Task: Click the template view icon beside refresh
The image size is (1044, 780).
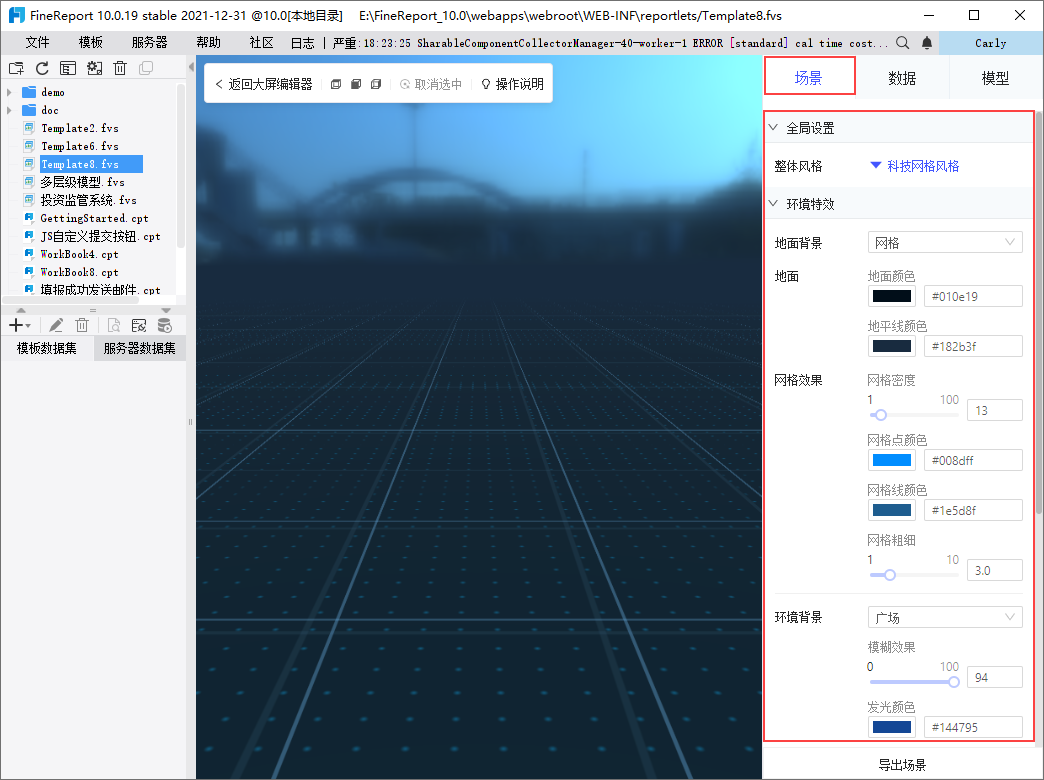Action: coord(68,68)
